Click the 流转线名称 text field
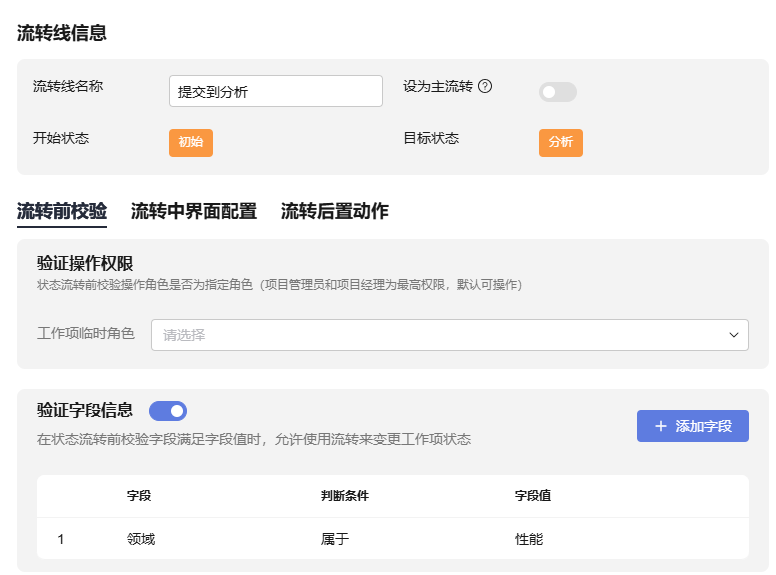The height and width of the screenshot is (575, 776). [x=276, y=91]
